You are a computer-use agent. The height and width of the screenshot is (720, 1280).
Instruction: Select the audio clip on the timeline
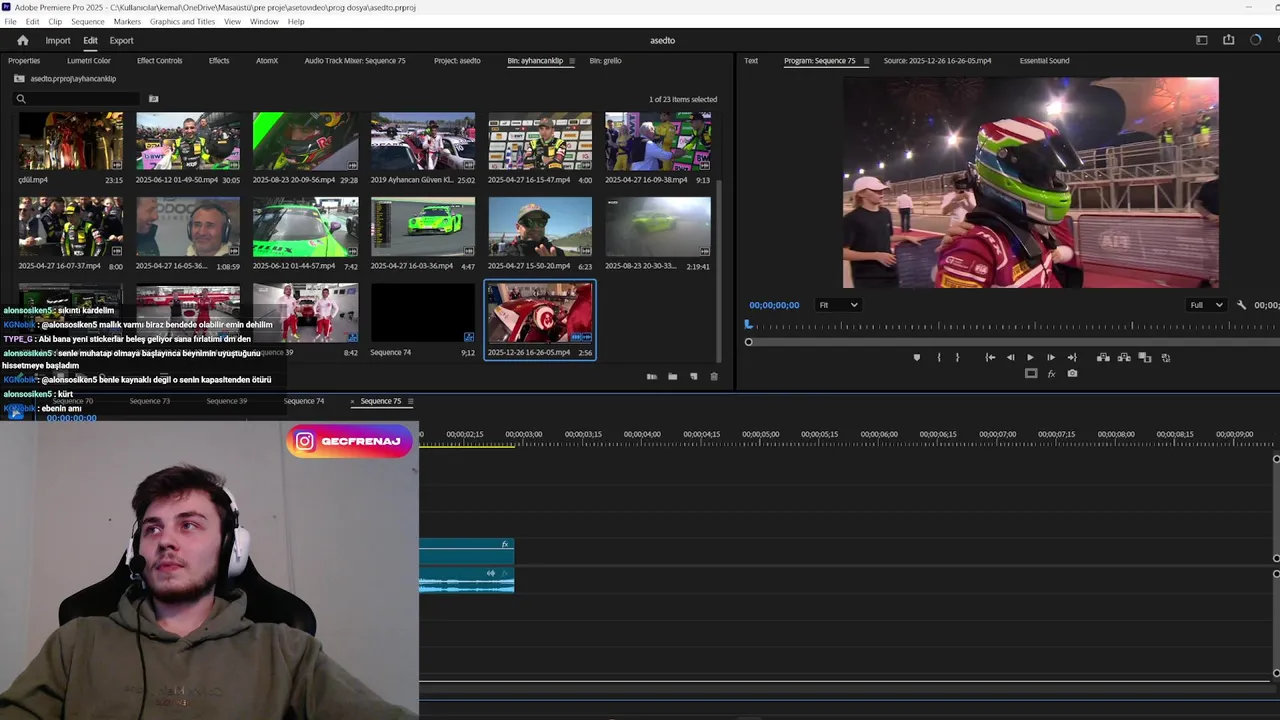(467, 580)
